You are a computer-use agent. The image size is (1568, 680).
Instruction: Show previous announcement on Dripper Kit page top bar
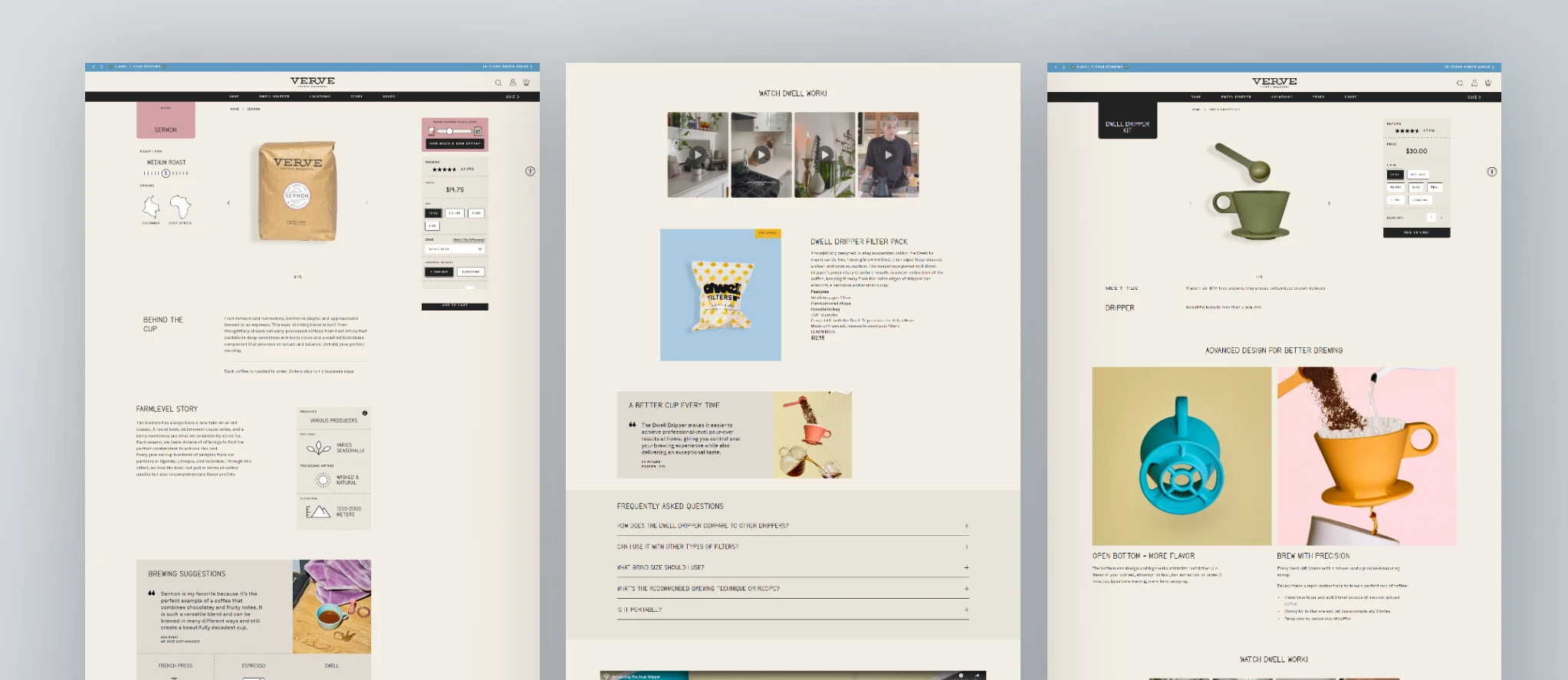pyautogui.click(x=1056, y=67)
